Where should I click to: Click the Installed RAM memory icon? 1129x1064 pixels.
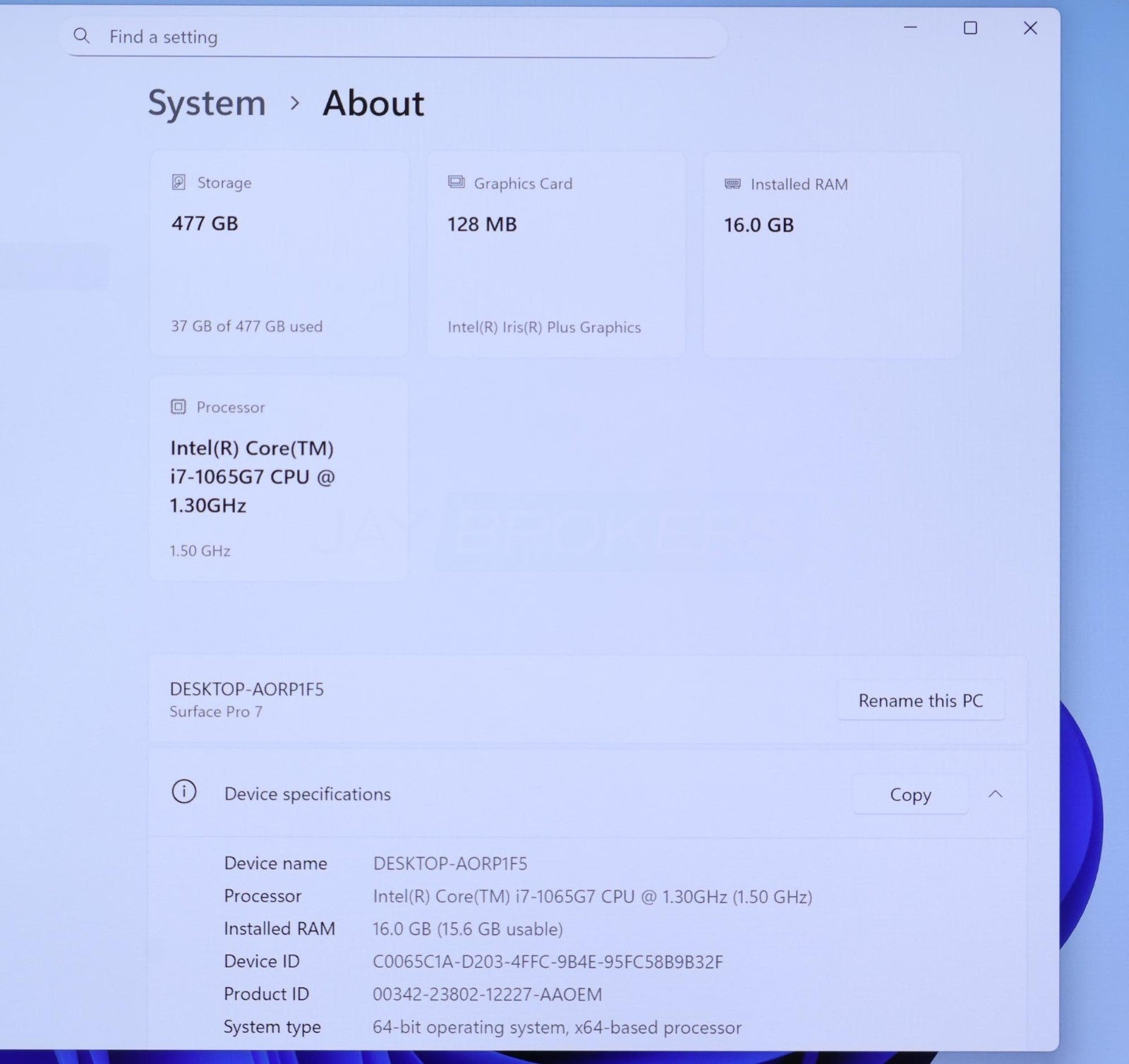[732, 184]
